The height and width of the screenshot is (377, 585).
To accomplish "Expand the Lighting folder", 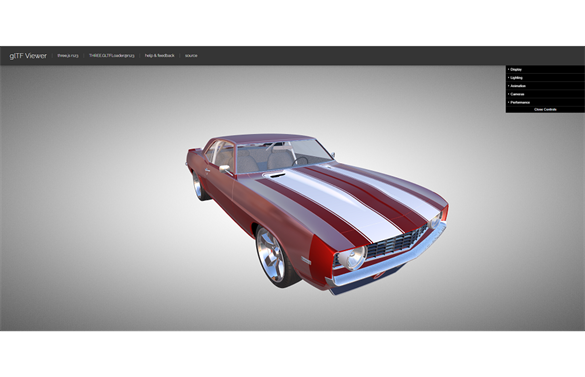I will [x=545, y=78].
